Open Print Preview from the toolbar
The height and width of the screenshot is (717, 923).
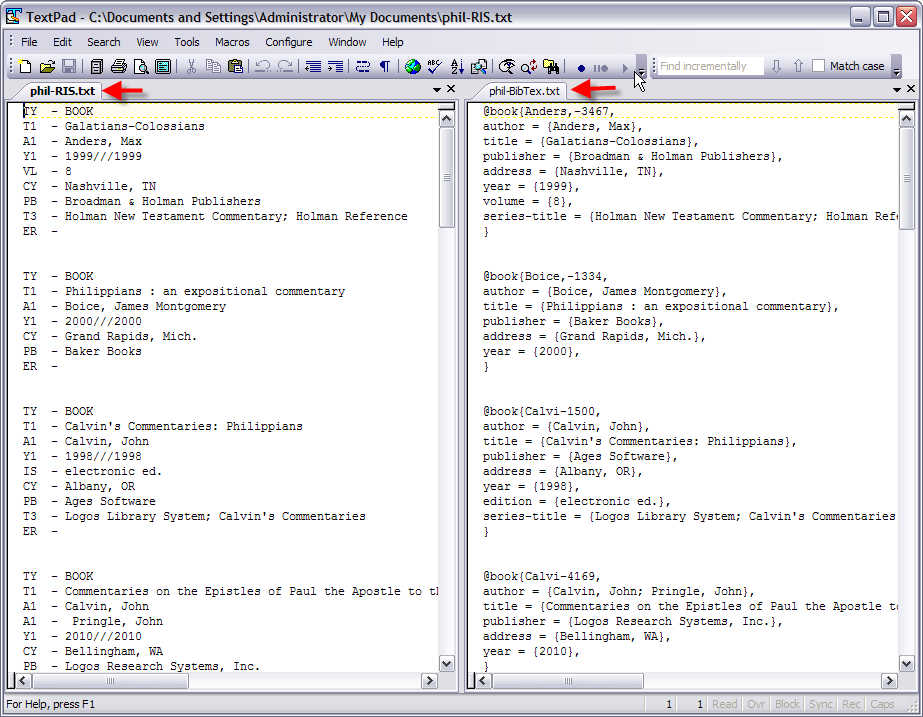point(141,67)
